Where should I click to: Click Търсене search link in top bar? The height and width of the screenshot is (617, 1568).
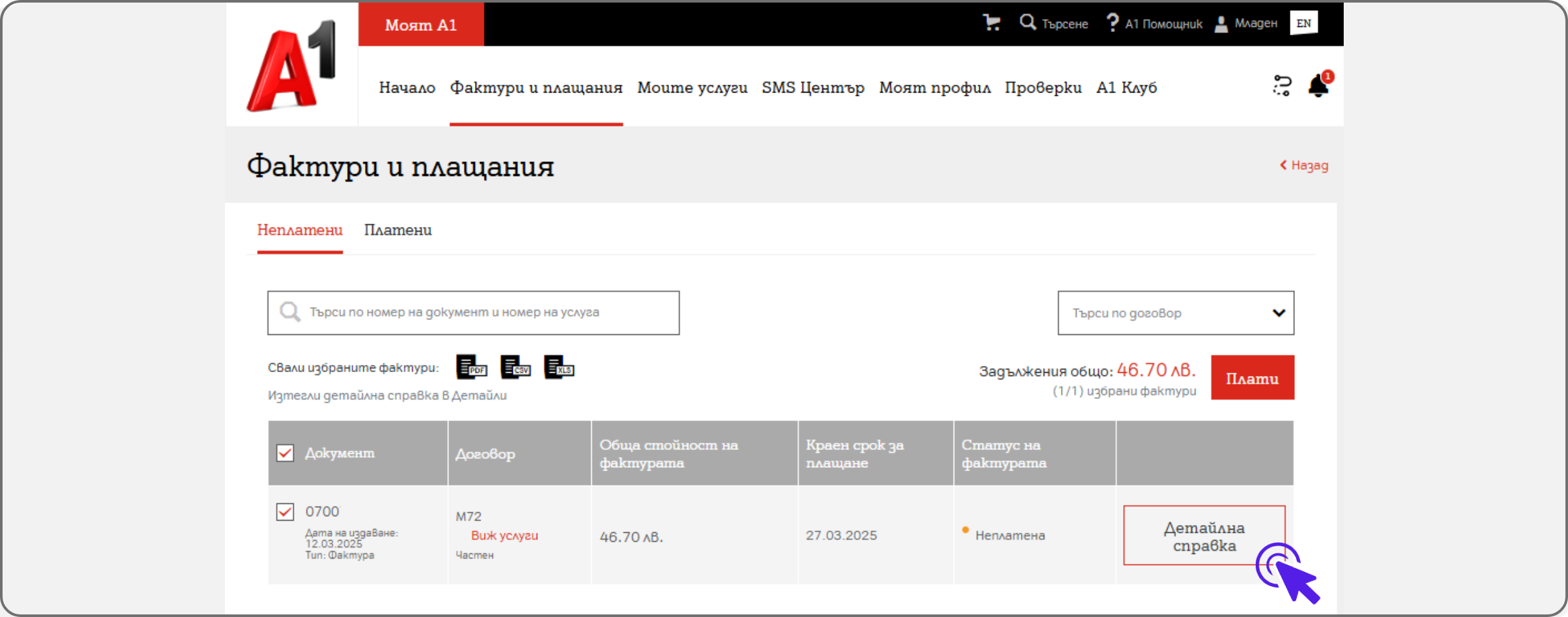1065,24
